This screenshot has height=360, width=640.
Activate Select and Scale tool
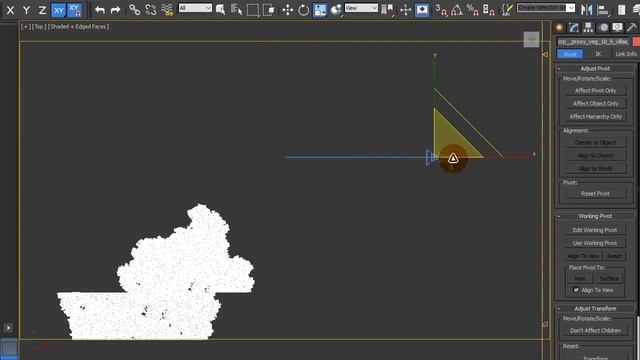pos(320,10)
